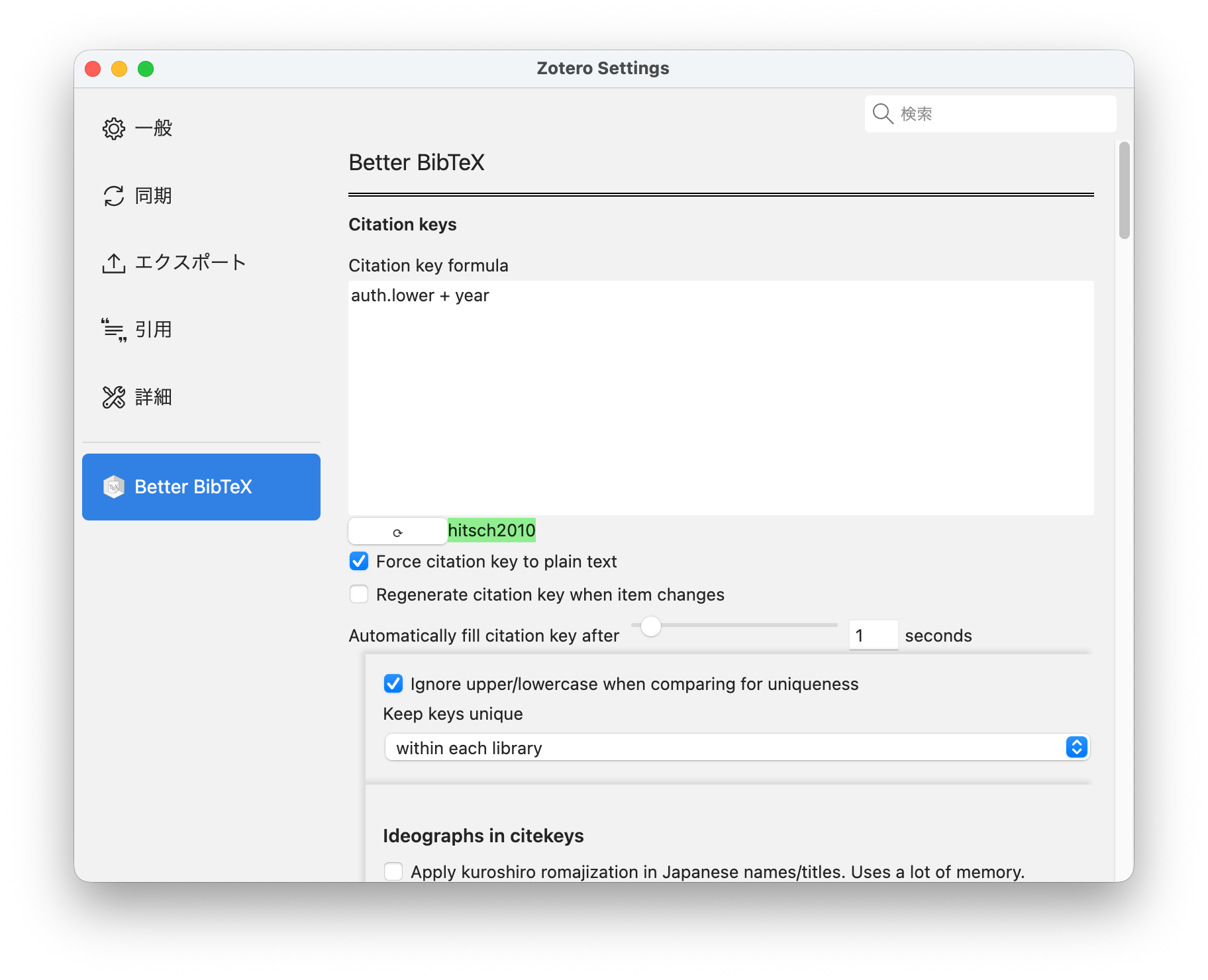Image resolution: width=1208 pixels, height=980 pixels.
Task: Switch to the エクスポート settings pane
Action: tap(190, 263)
